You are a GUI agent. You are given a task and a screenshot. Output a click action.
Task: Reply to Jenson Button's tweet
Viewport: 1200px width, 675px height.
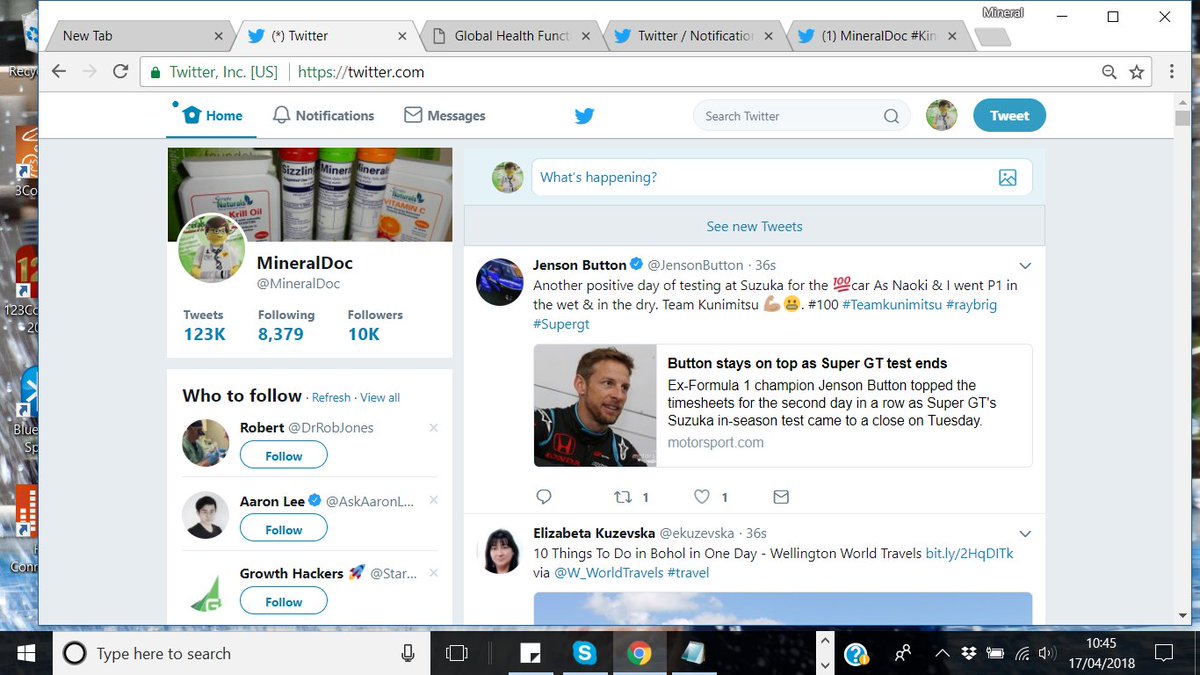click(x=544, y=496)
